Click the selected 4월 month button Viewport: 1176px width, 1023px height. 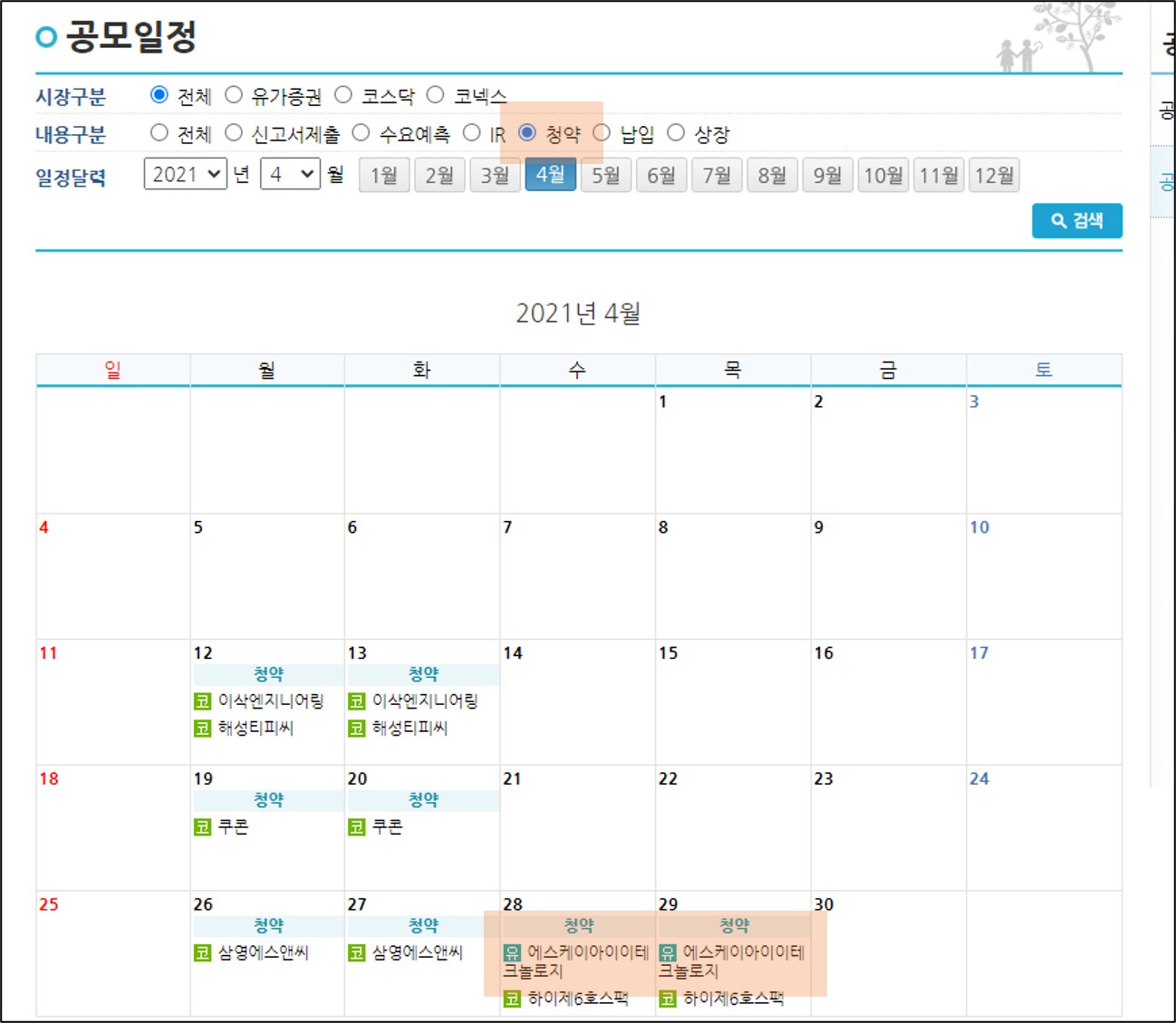click(x=551, y=175)
